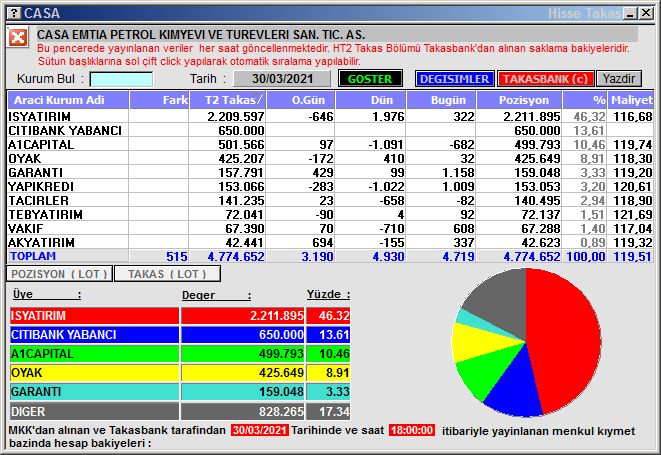Click legend value 828.265
This screenshot has height=455, width=661.
(281, 411)
